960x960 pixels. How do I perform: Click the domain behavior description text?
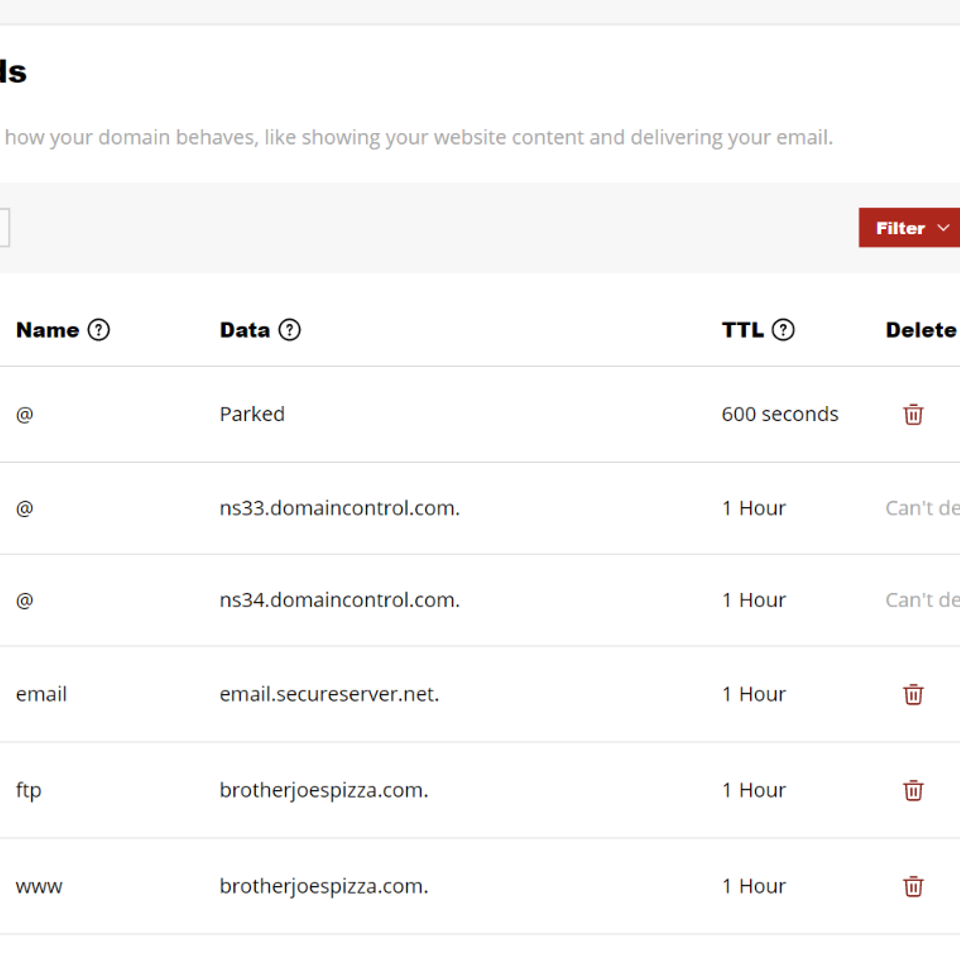click(x=419, y=138)
